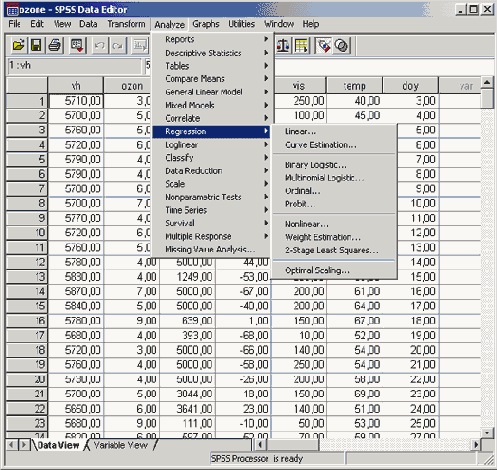Viewport: 497px width, 470px height.
Task: Switch to the Data View tab
Action: click(58, 445)
